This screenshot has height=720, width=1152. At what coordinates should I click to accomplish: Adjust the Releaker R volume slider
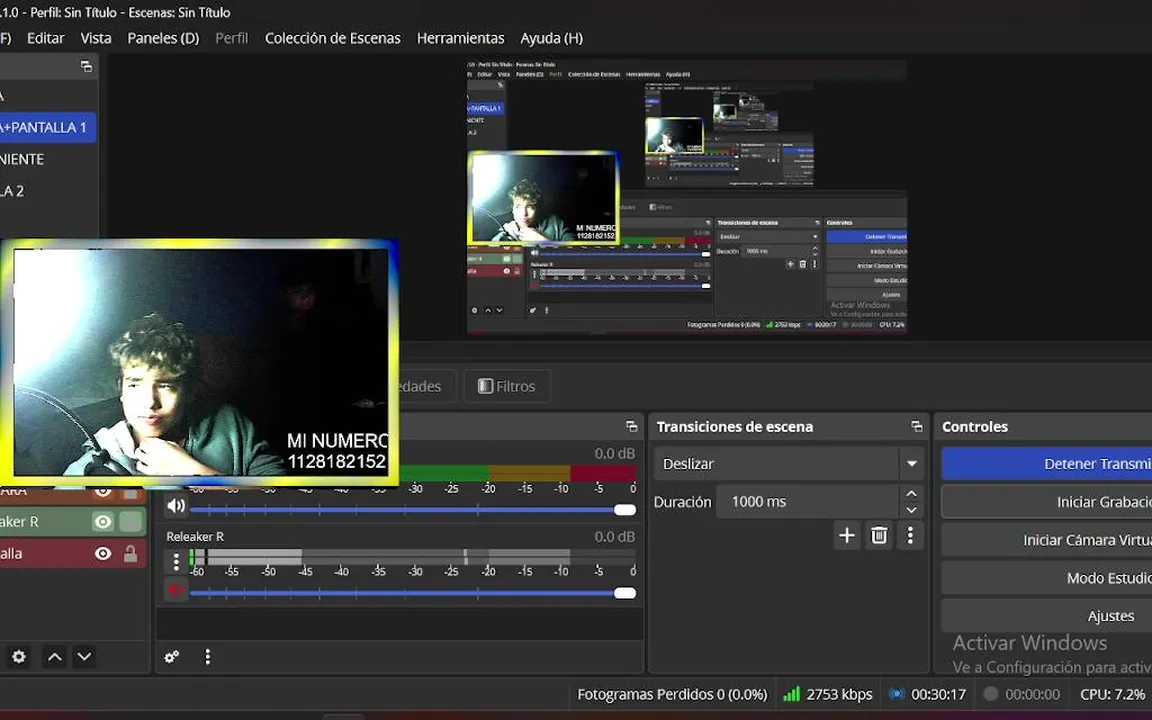pos(413,593)
